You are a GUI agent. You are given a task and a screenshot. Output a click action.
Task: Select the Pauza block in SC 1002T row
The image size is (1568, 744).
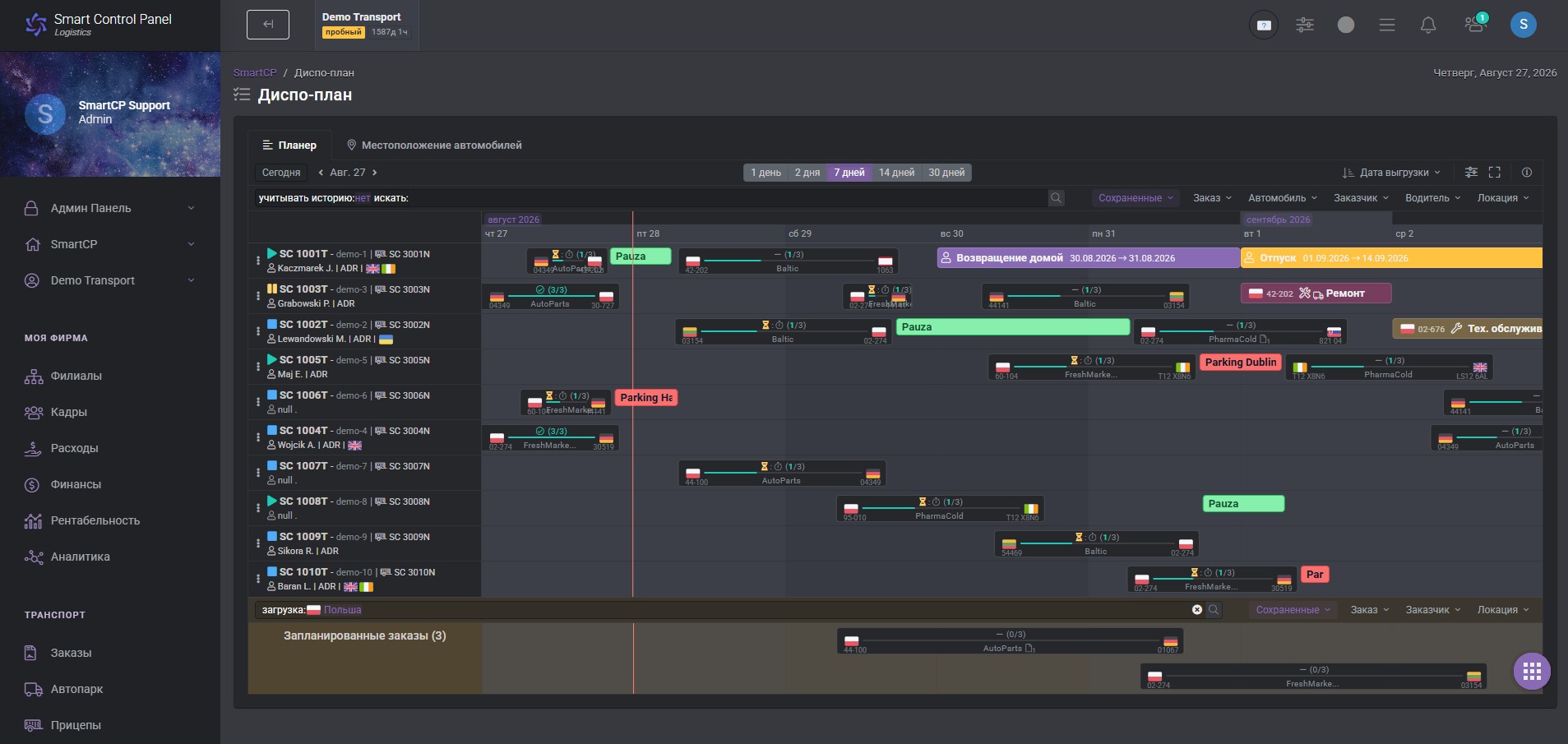[1013, 327]
